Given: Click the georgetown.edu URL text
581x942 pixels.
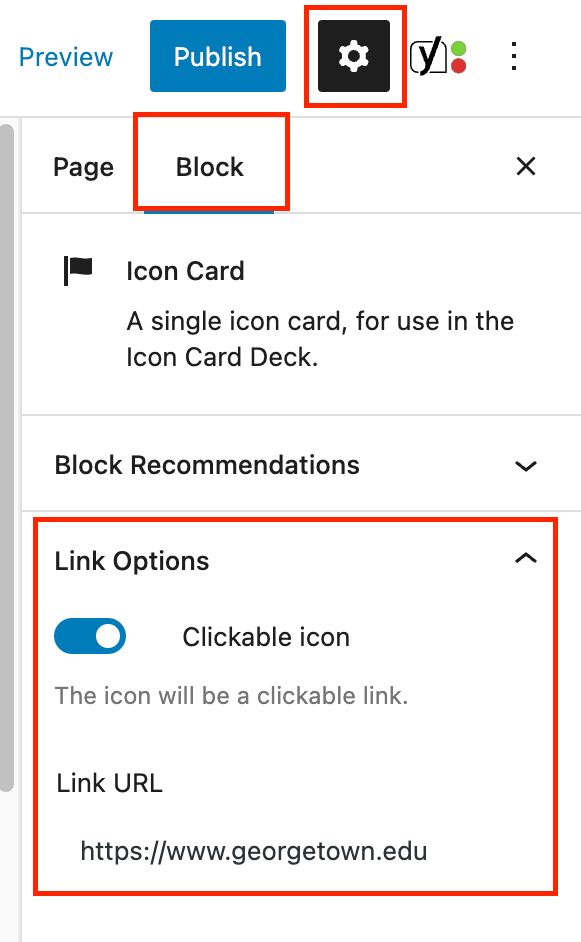Looking at the screenshot, I should click(x=253, y=851).
